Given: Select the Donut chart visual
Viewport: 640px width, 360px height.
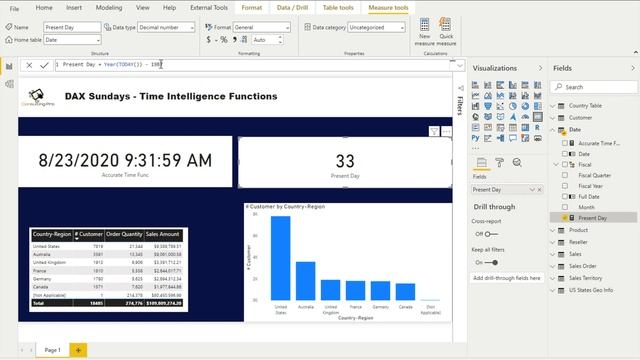Looking at the screenshot, I should 525,106.
